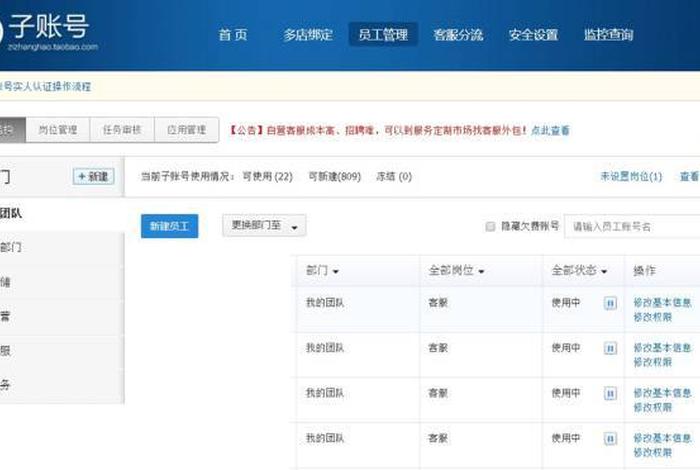Click 使用中 status in first table row
The height and width of the screenshot is (470, 700).
[x=566, y=303]
